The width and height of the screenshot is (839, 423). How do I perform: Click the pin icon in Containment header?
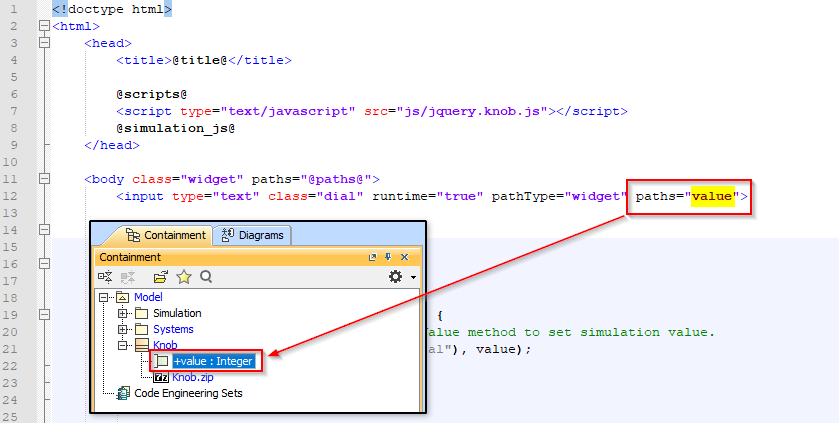[x=388, y=257]
